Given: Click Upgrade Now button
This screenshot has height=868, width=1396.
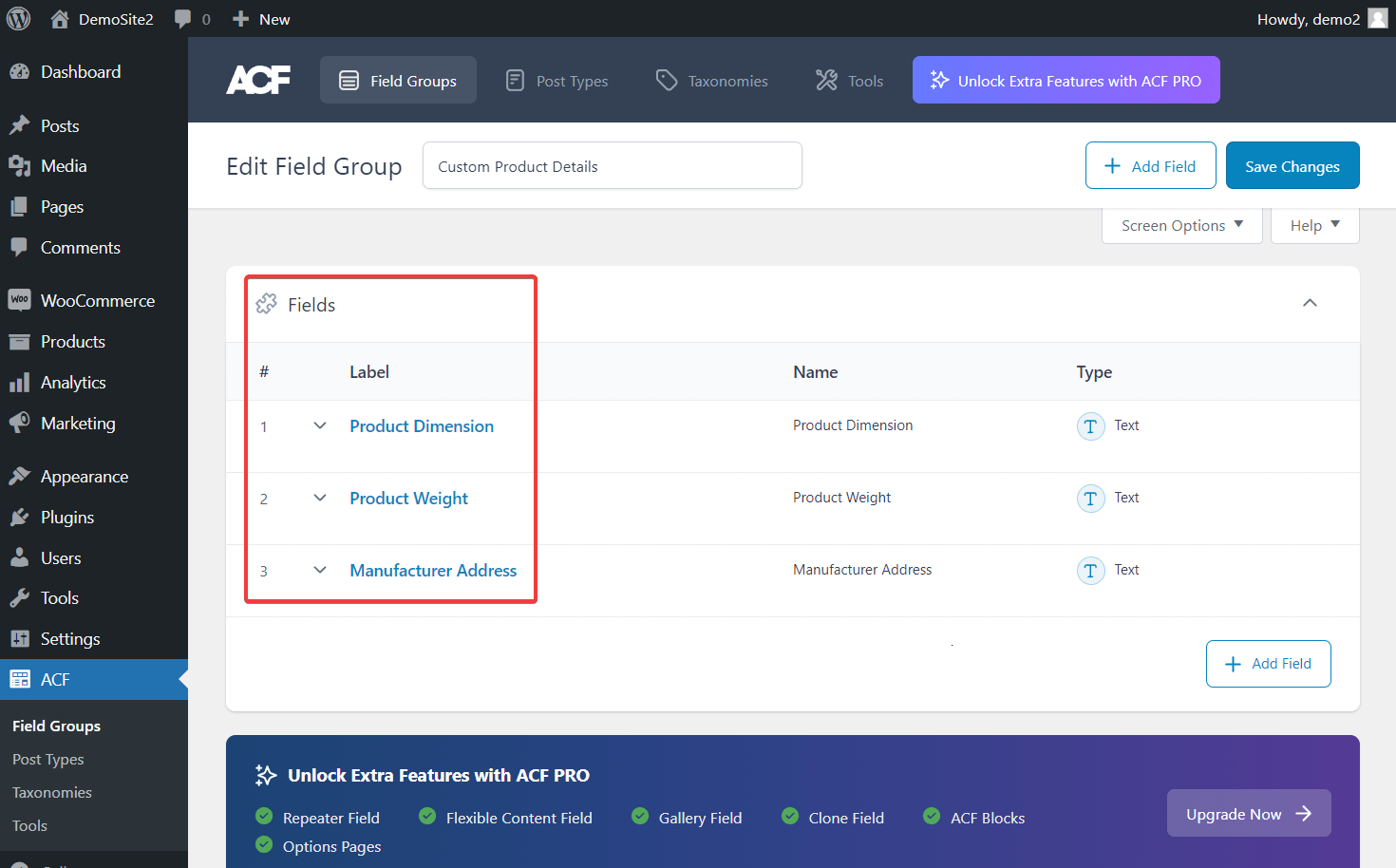Looking at the screenshot, I should point(1249,814).
